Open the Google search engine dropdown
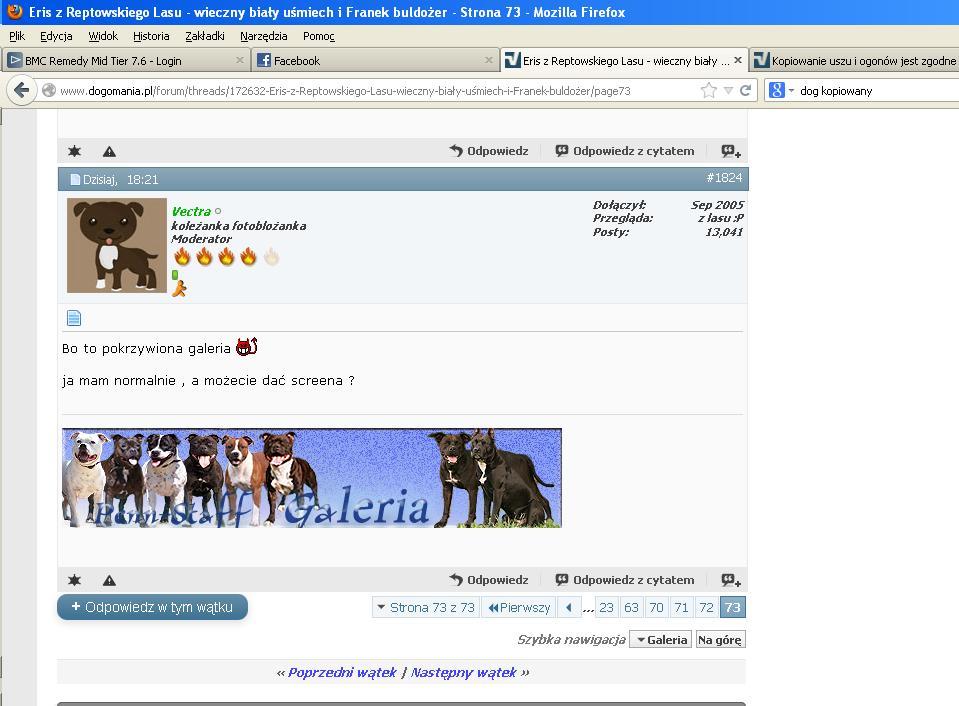Image resolution: width=959 pixels, height=706 pixels. (782, 90)
